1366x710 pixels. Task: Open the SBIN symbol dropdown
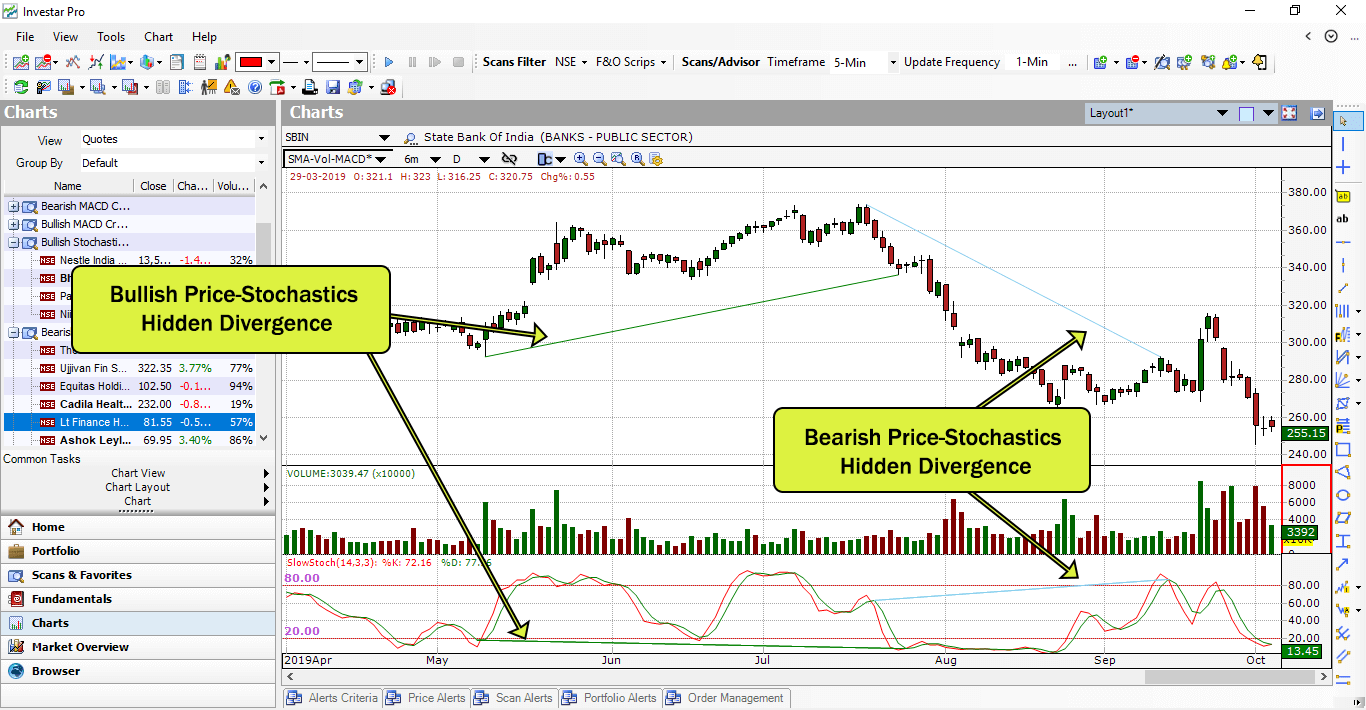(384, 138)
